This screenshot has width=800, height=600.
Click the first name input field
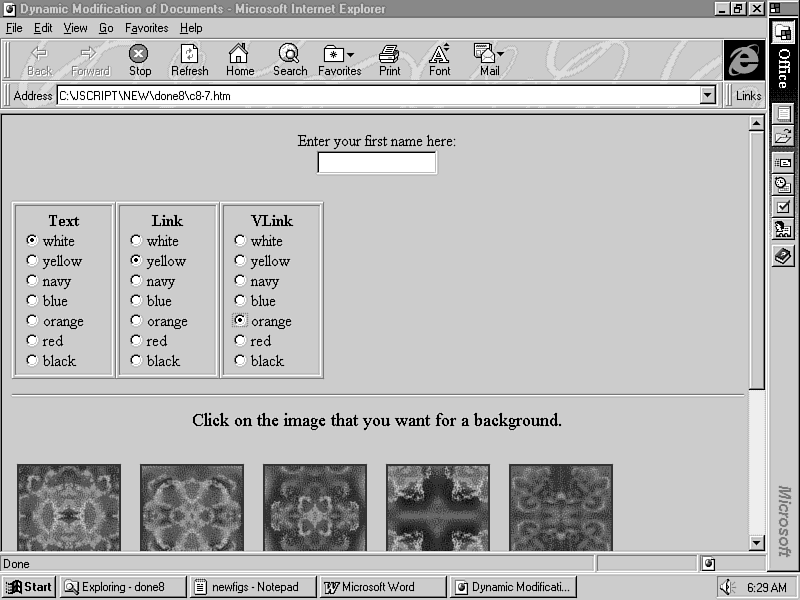click(x=377, y=163)
